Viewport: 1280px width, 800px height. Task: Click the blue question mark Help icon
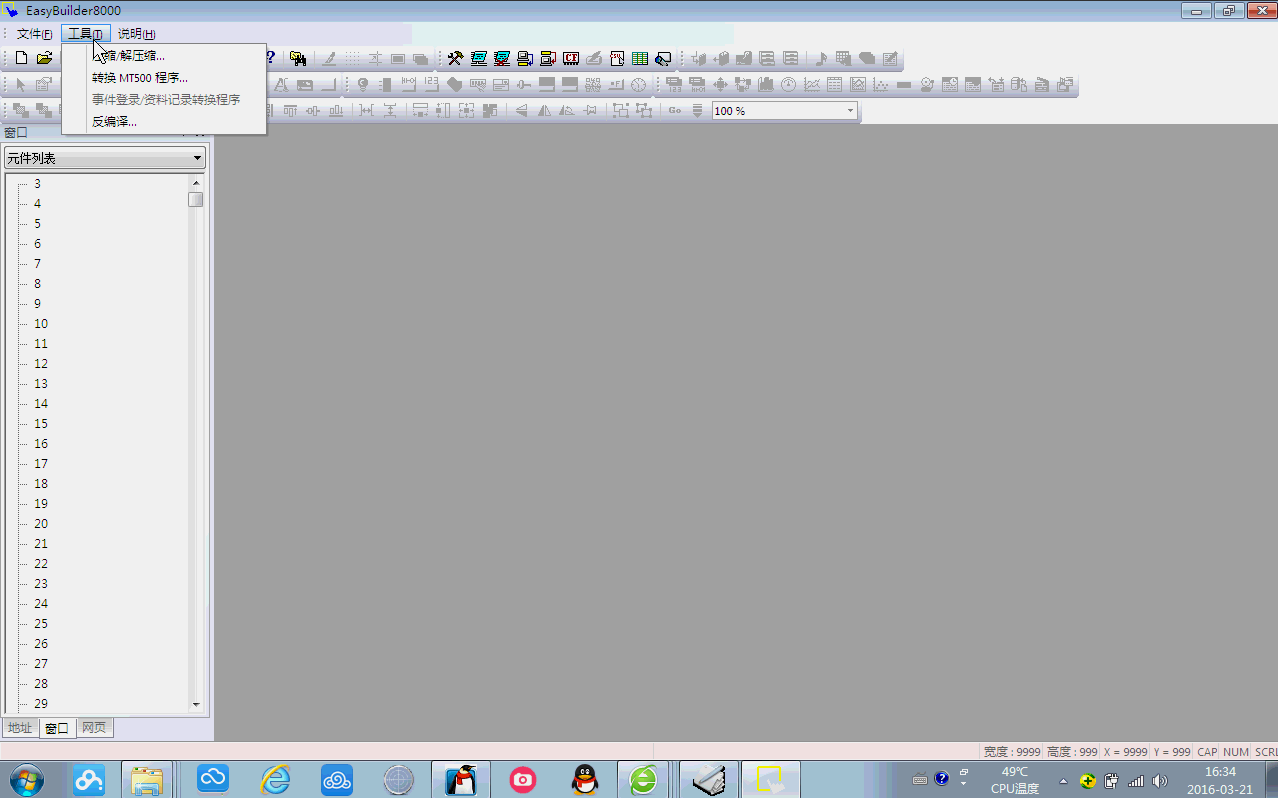(270, 58)
